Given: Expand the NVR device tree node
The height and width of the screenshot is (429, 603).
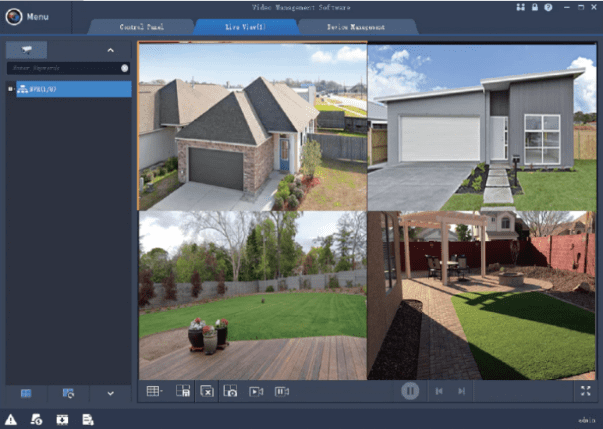Looking at the screenshot, I should 10,89.
